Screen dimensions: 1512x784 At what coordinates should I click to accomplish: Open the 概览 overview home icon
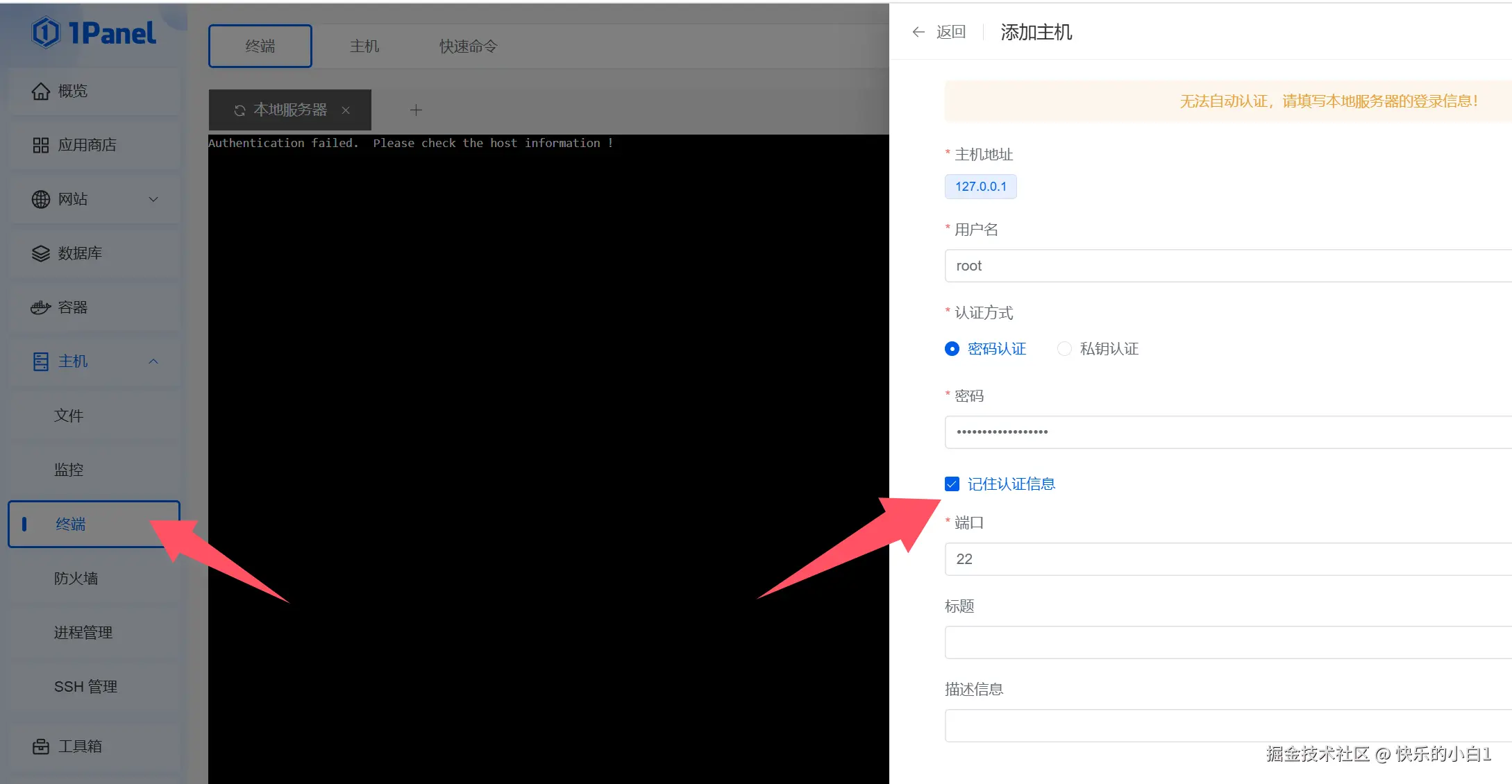[x=41, y=91]
